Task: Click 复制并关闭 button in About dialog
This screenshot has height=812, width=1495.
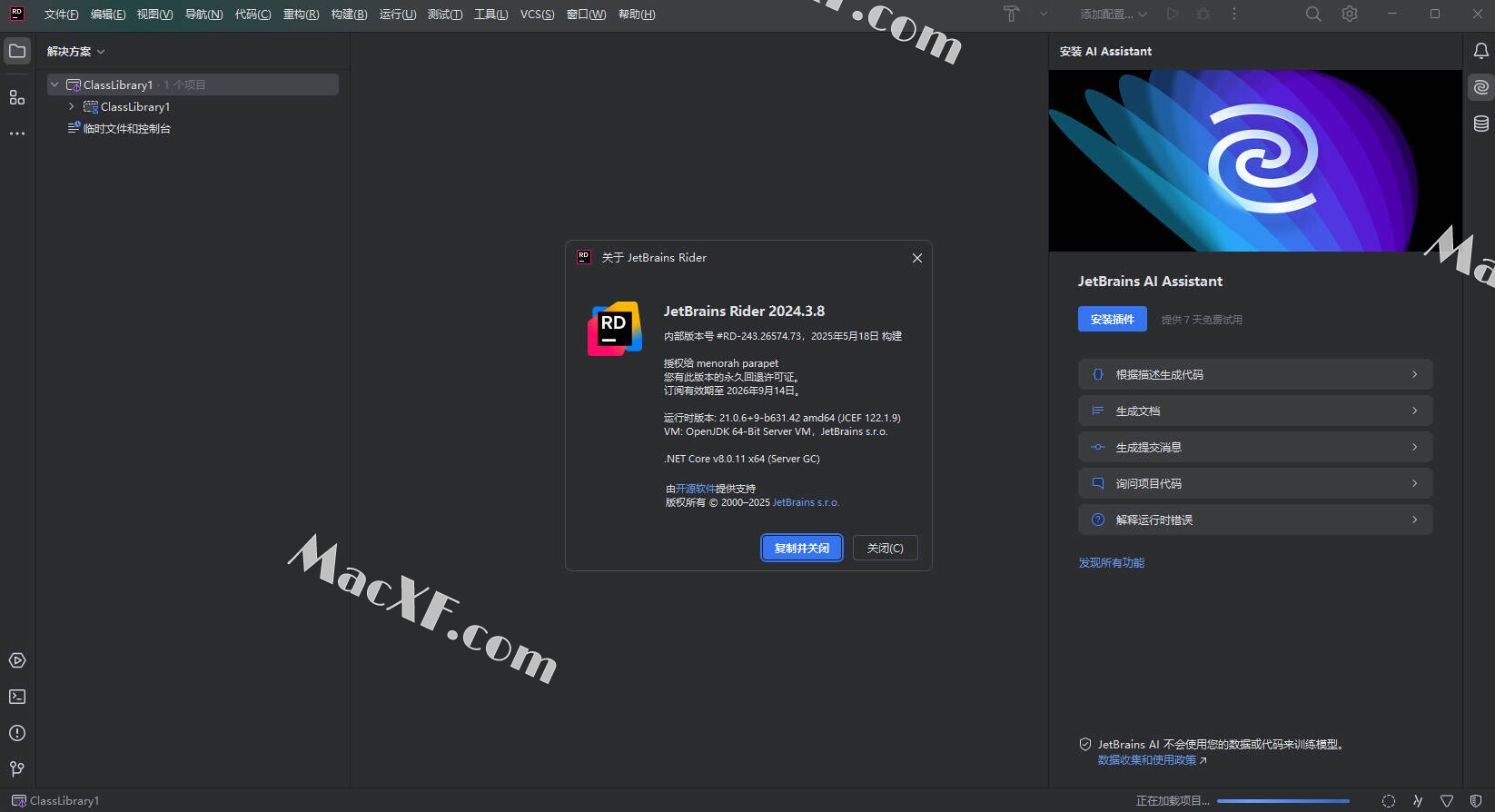Action: pyautogui.click(x=802, y=548)
